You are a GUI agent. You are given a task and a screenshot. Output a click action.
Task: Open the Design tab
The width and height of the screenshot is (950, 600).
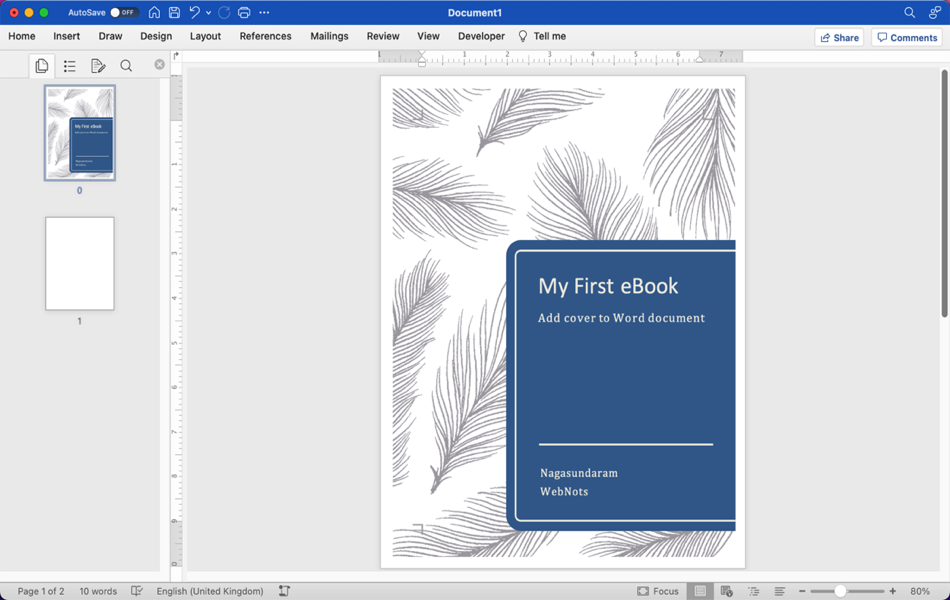[156, 36]
